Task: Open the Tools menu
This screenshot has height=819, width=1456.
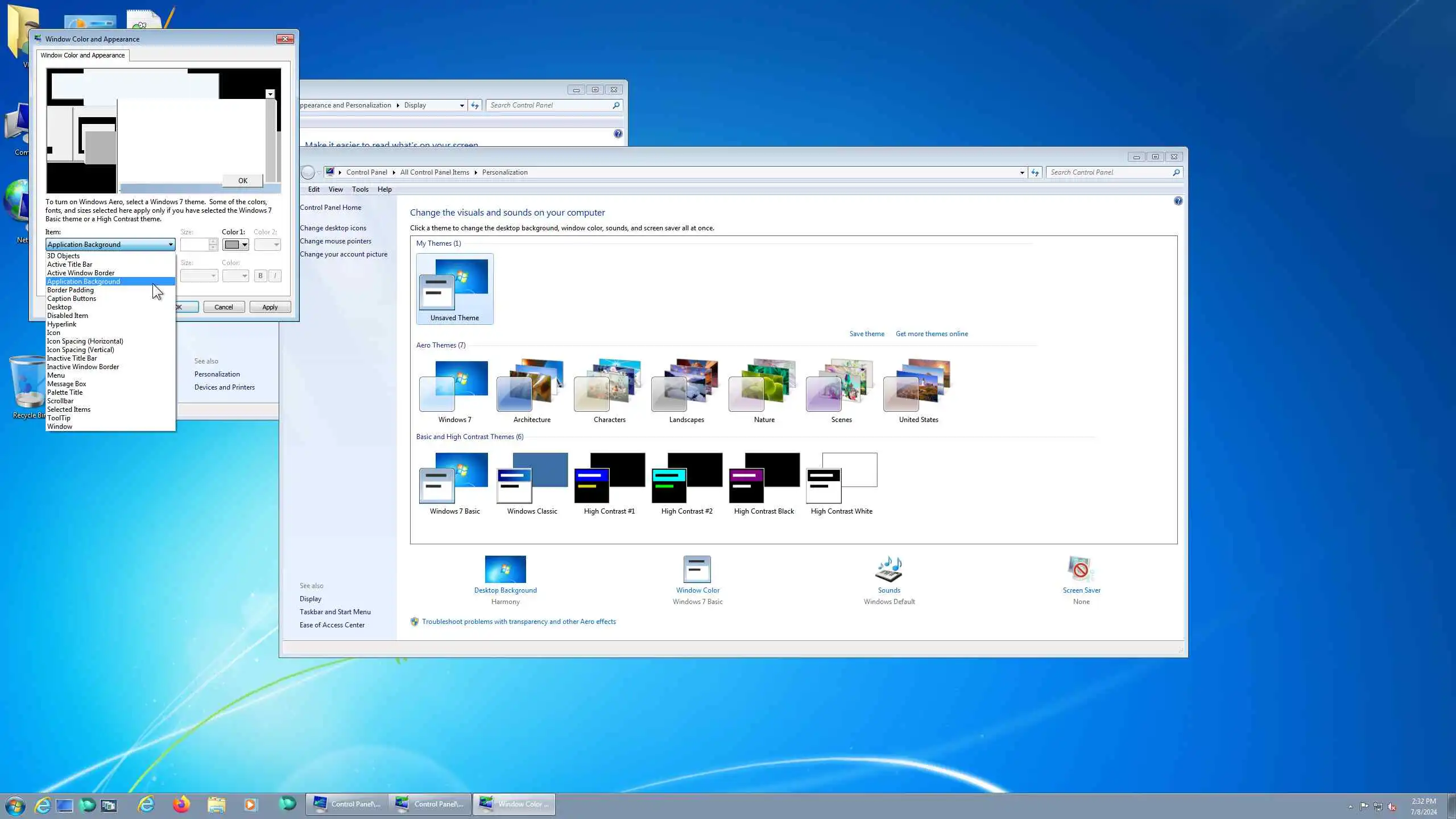Action: 360,189
